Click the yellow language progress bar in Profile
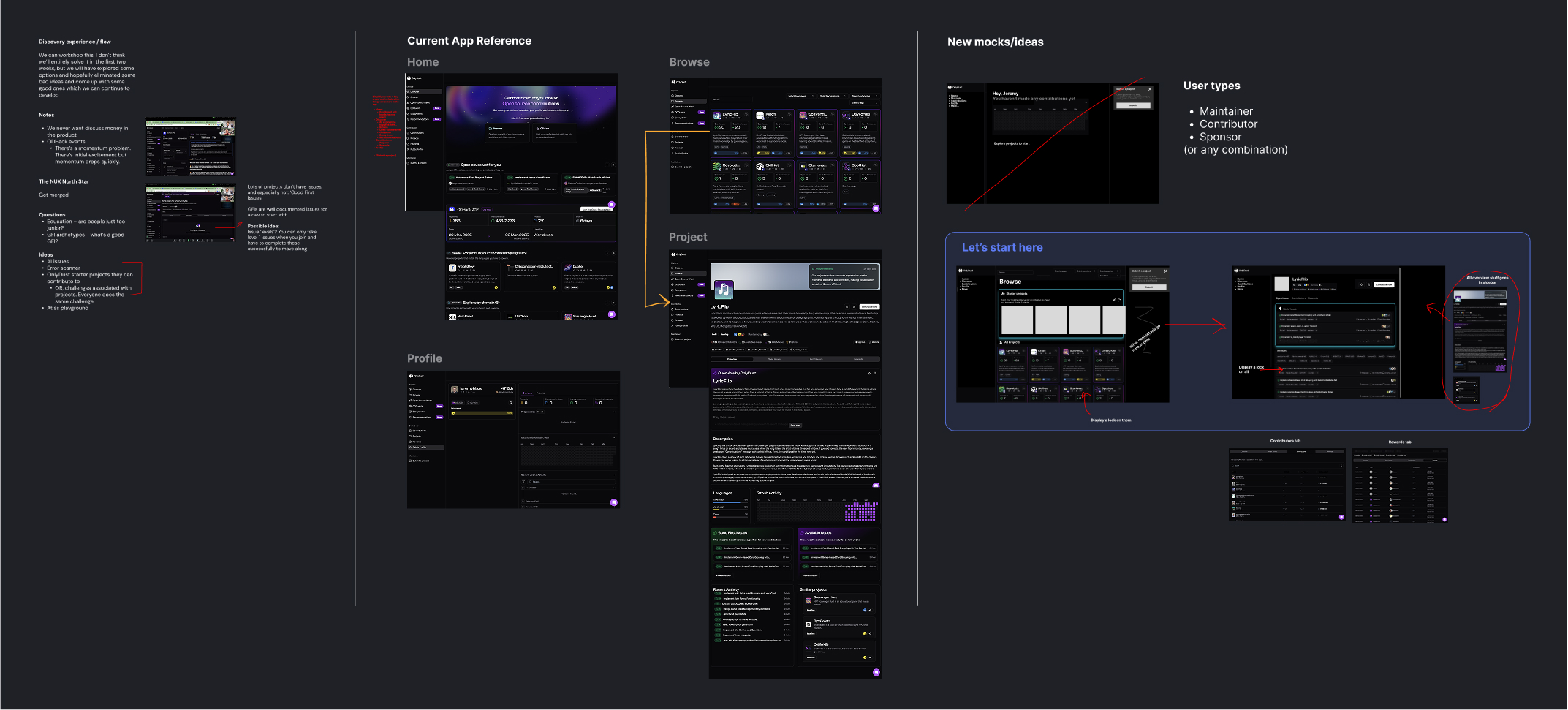Image resolution: width=1568 pixels, height=710 pixels. [x=482, y=413]
